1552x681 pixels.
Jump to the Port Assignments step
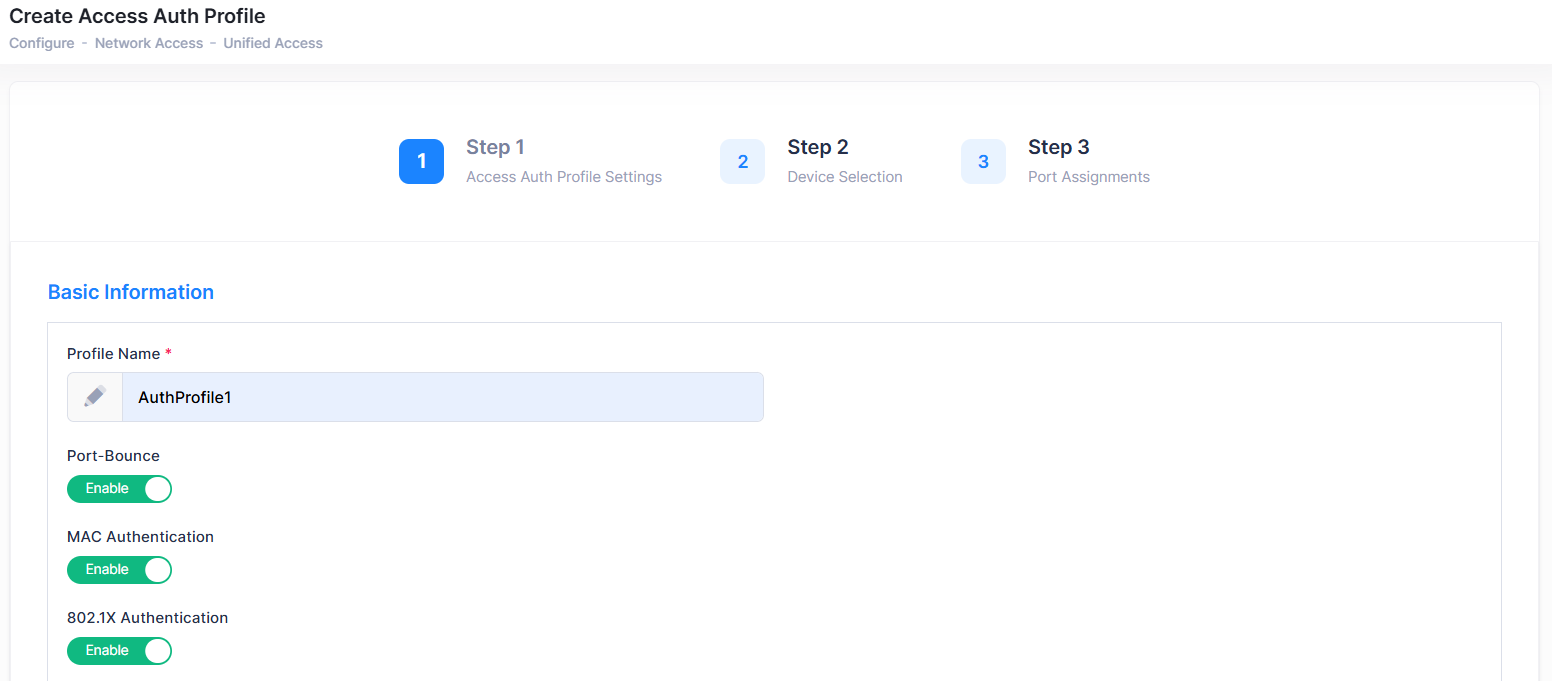pyautogui.click(x=1088, y=176)
